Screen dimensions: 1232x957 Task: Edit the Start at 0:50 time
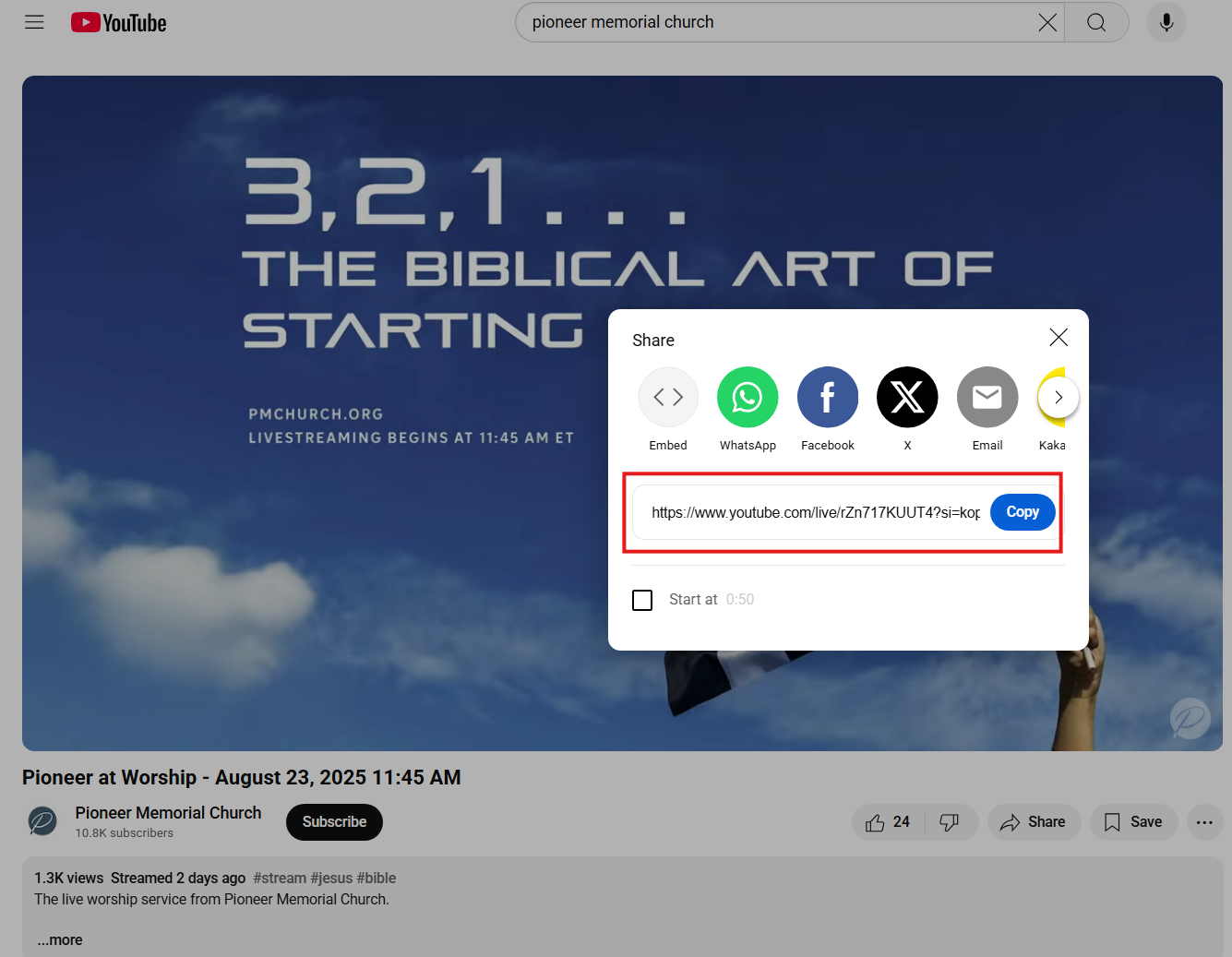(740, 600)
